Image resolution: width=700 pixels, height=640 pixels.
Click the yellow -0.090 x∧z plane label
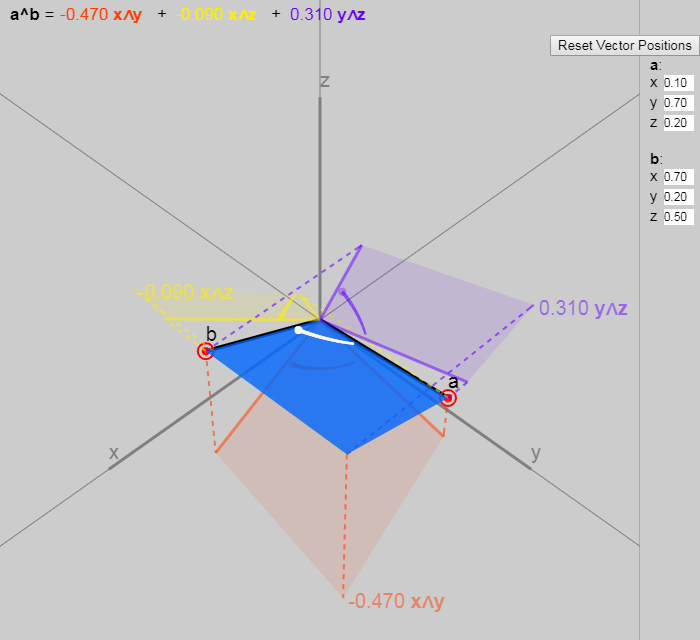tap(185, 292)
